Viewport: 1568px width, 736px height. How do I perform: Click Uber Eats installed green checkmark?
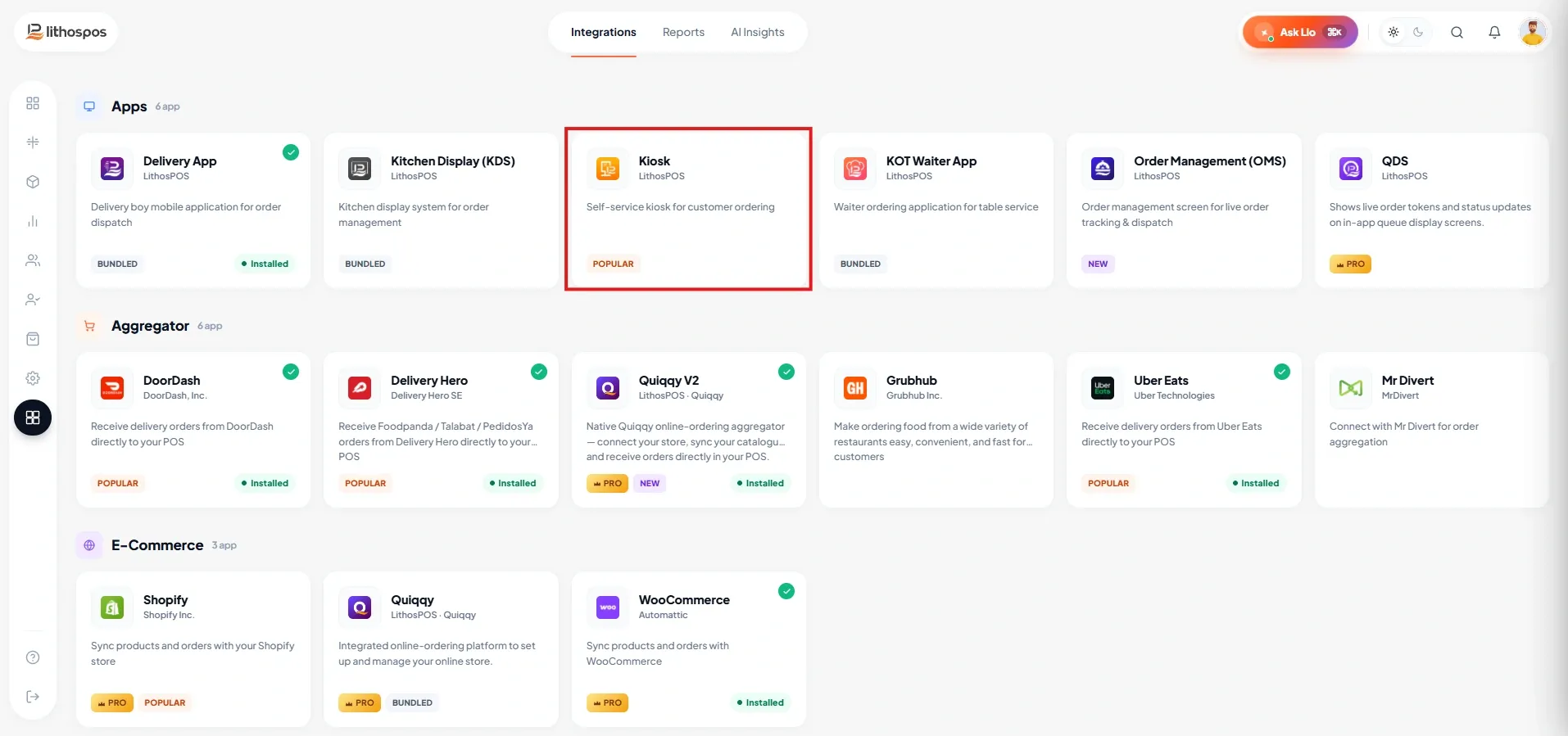pos(1282,372)
